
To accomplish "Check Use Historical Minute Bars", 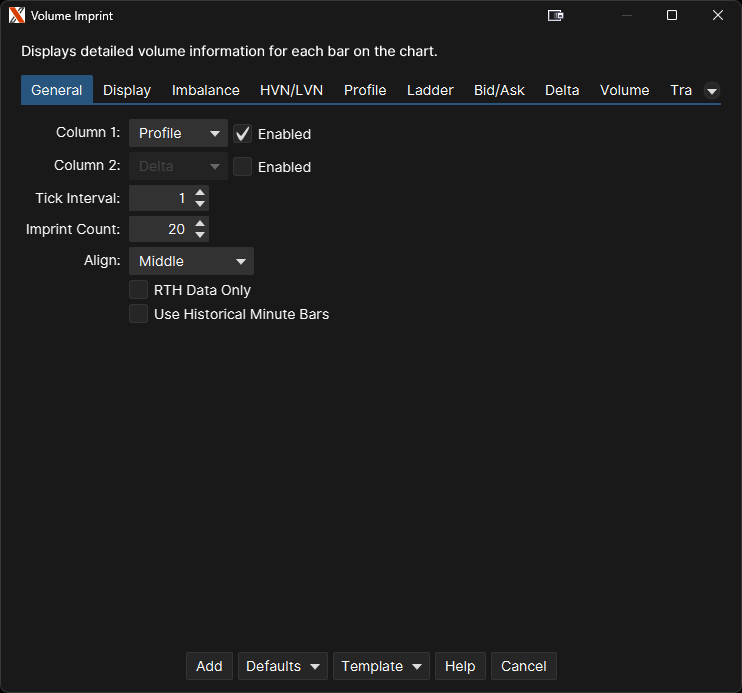I will click(139, 314).
